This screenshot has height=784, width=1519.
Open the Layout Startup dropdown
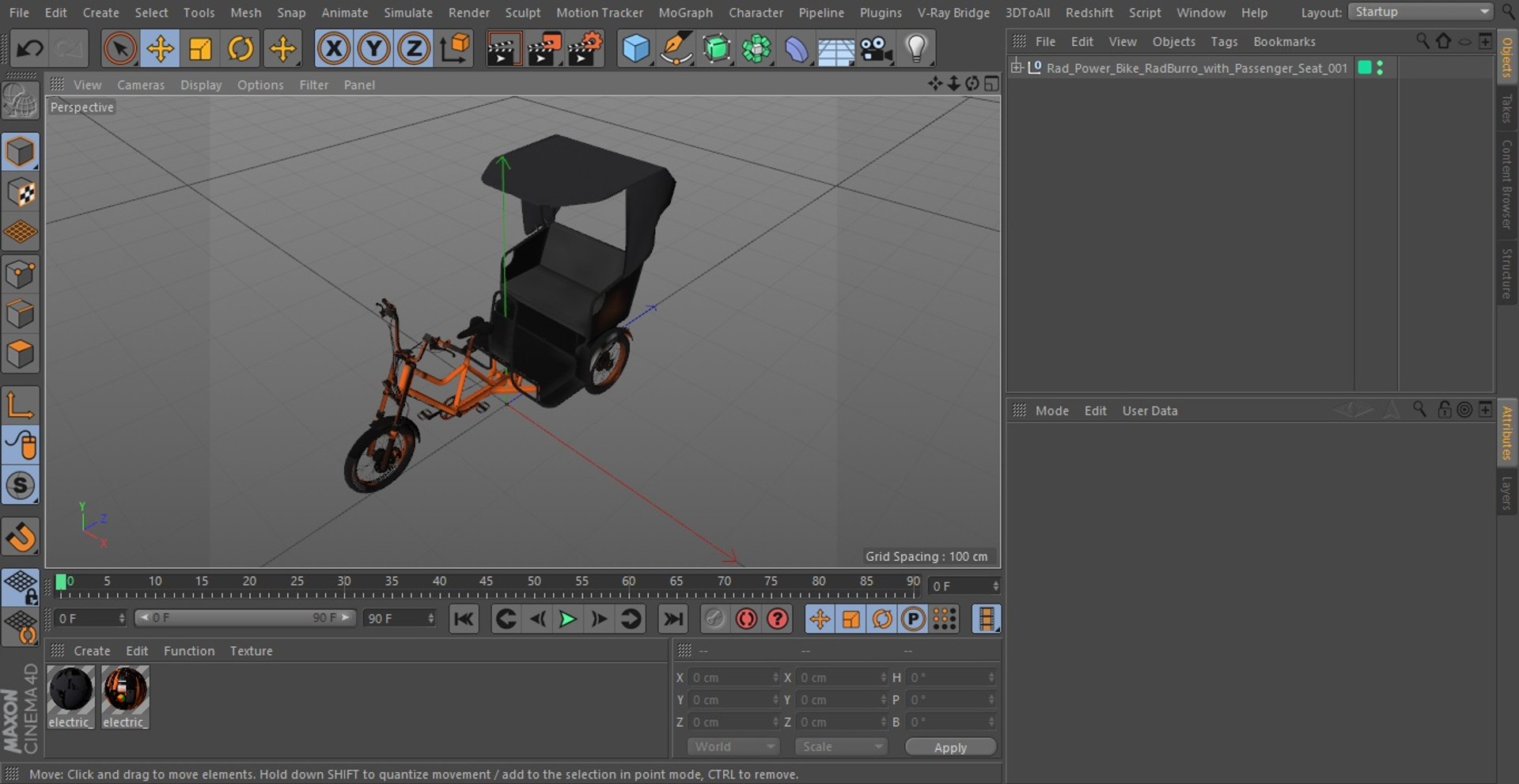click(x=1421, y=12)
